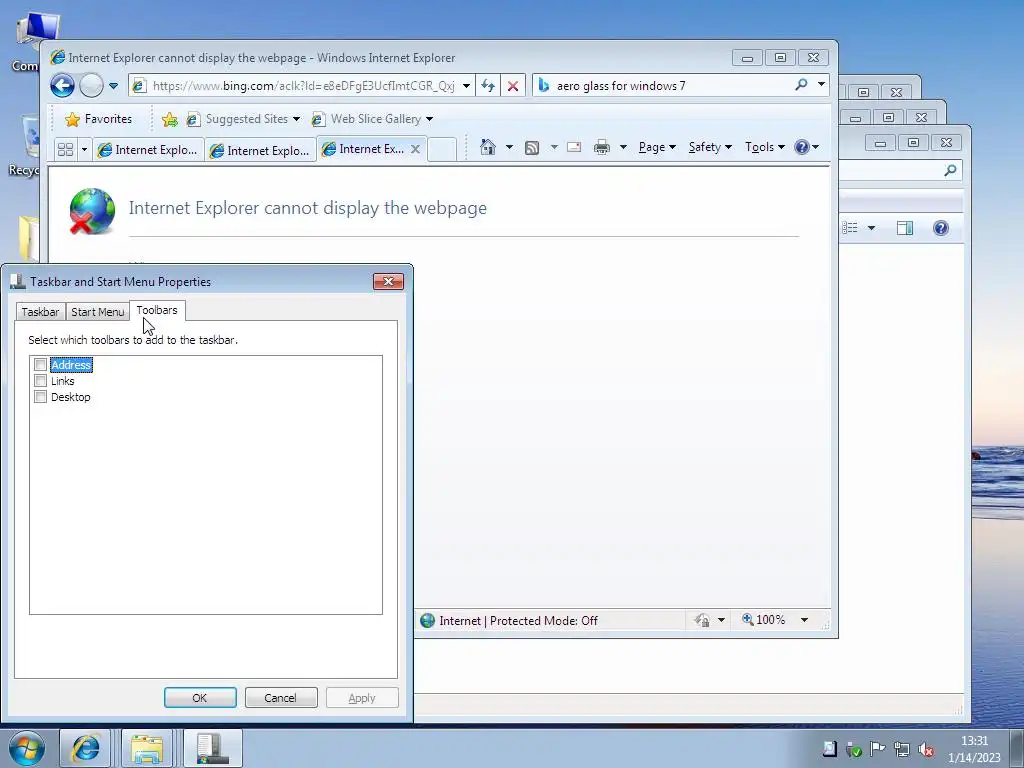Image resolution: width=1024 pixels, height=768 pixels.
Task: Expand the Print options dropdown arrow
Action: pyautogui.click(x=623, y=147)
